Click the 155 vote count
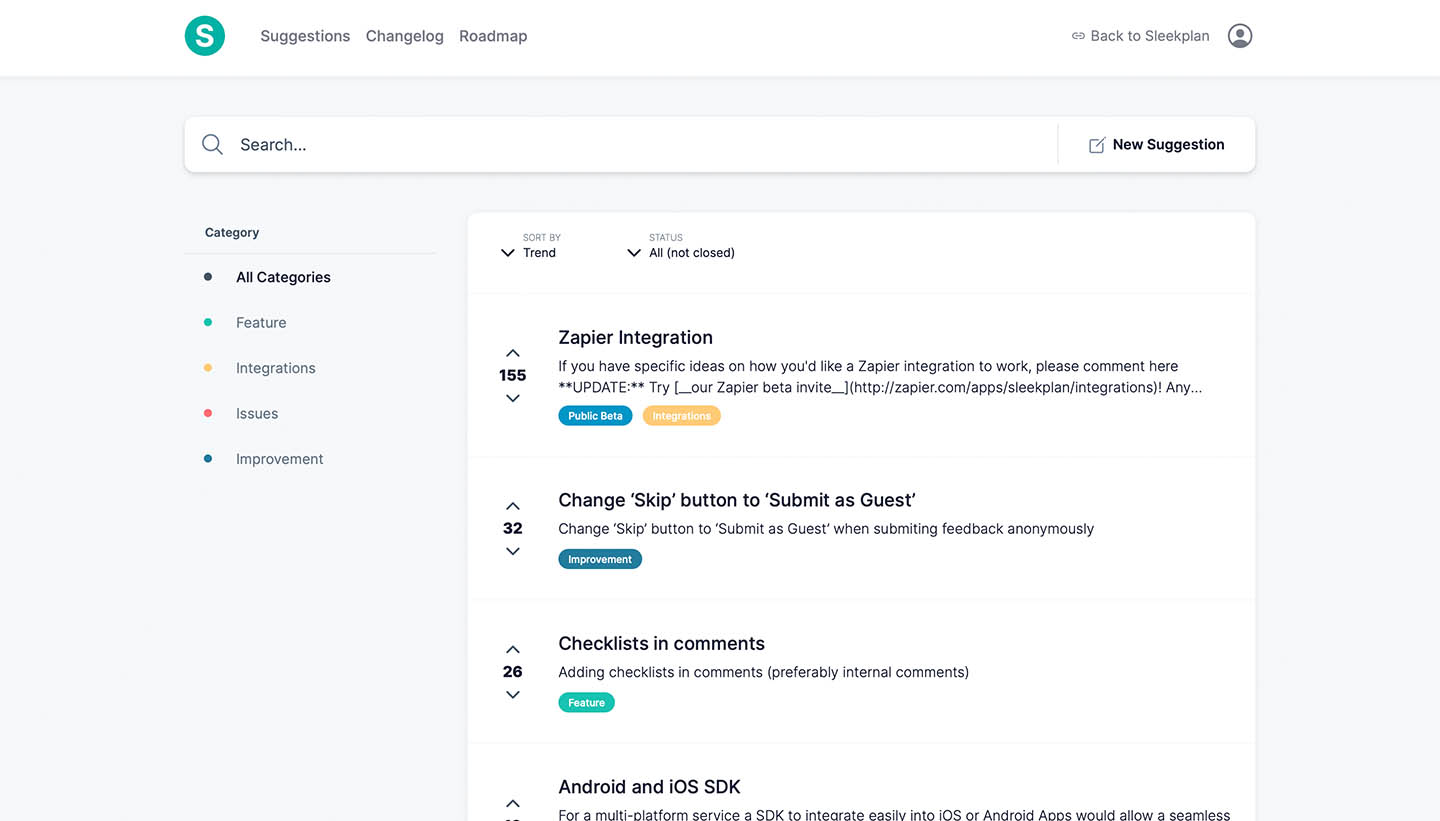This screenshot has width=1440, height=821. [x=513, y=376]
